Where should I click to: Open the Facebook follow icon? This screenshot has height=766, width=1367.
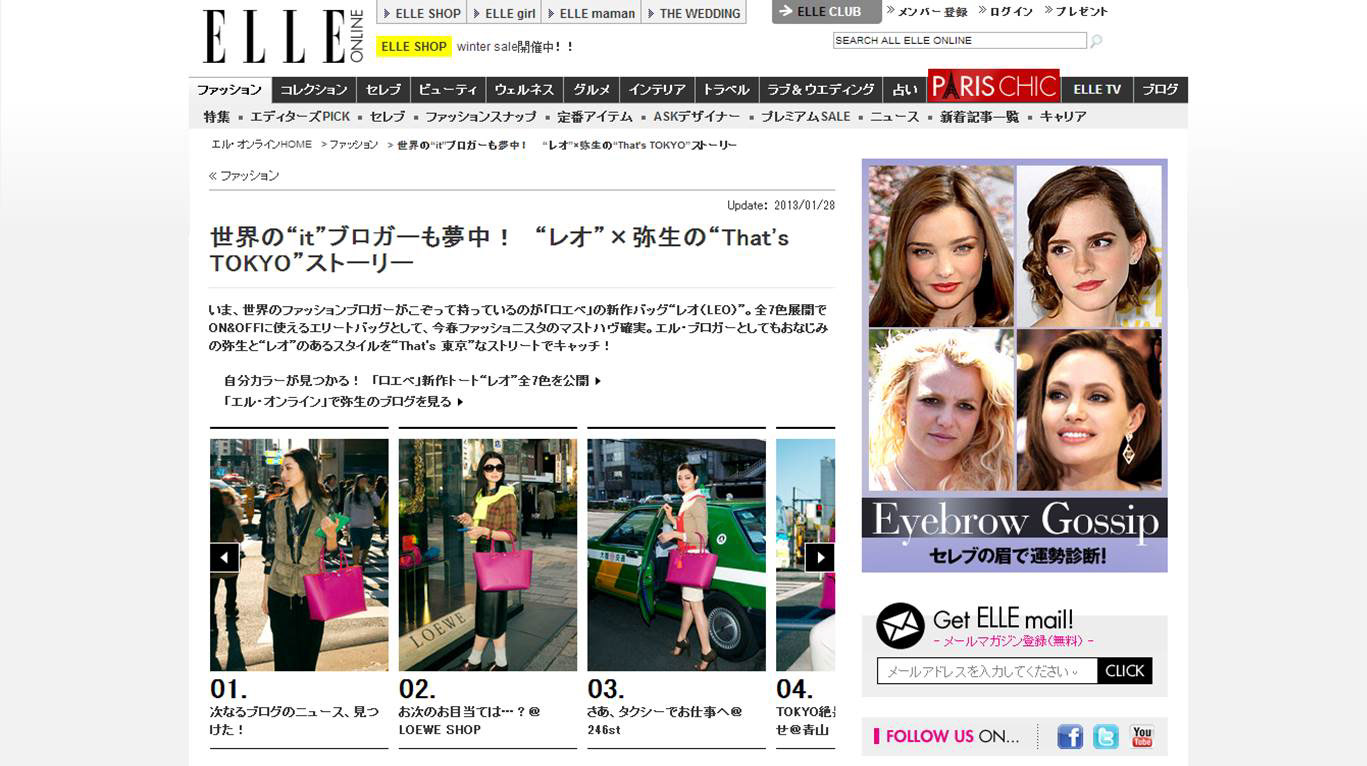(1070, 737)
